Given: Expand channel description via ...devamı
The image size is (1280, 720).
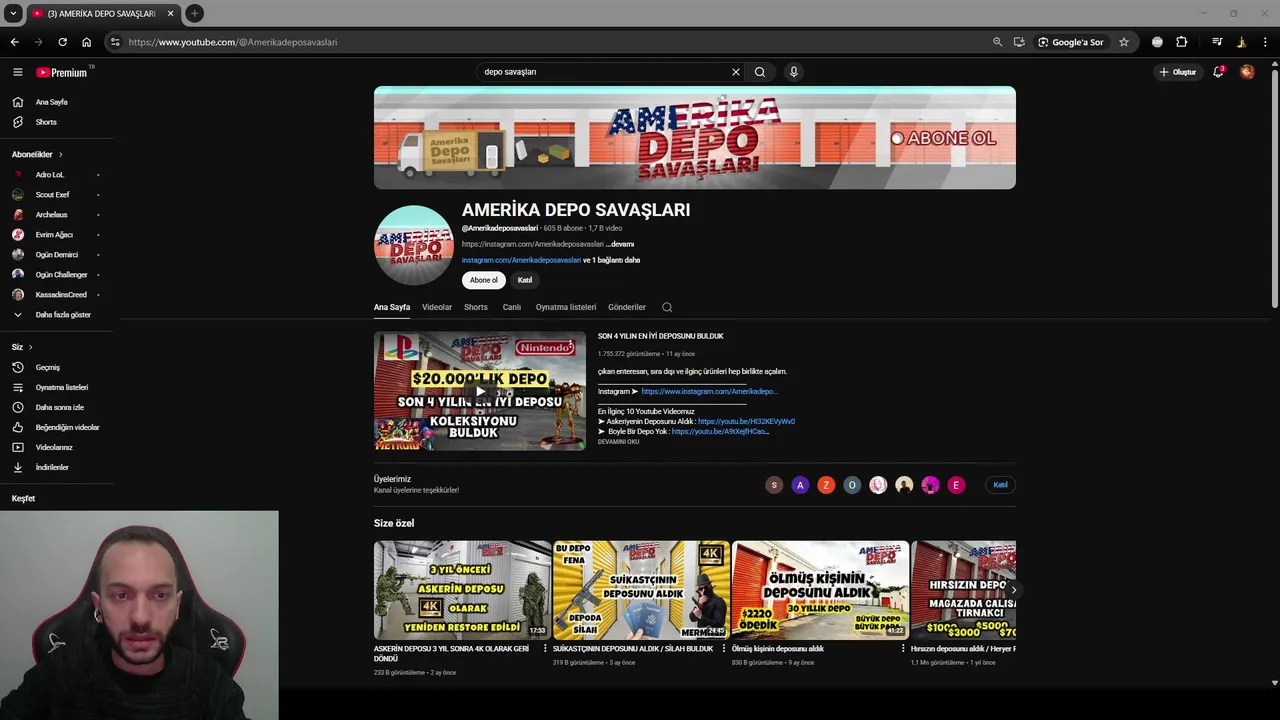Looking at the screenshot, I should [620, 244].
